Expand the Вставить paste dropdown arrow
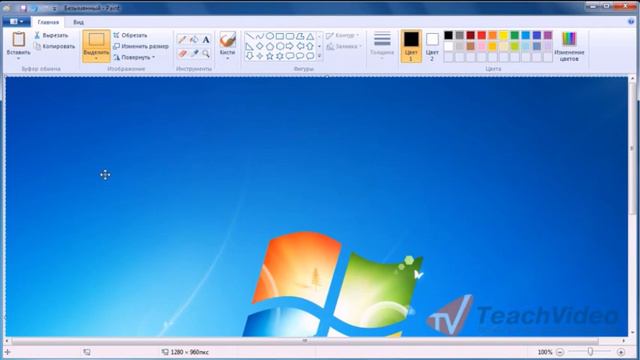 tap(18, 58)
